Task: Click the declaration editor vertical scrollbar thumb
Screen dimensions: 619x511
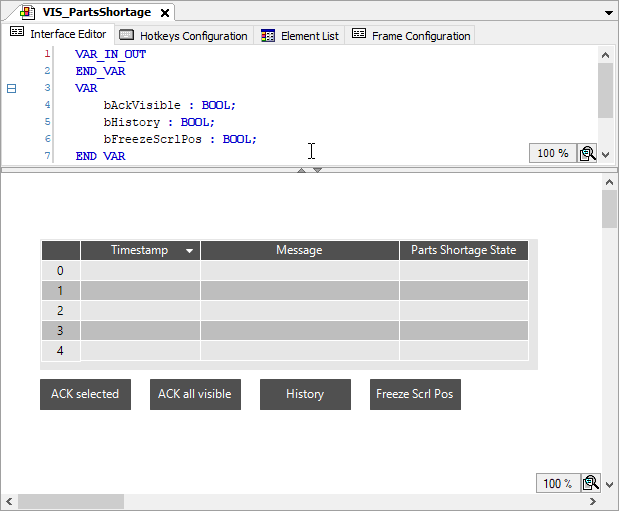Action: tap(605, 90)
